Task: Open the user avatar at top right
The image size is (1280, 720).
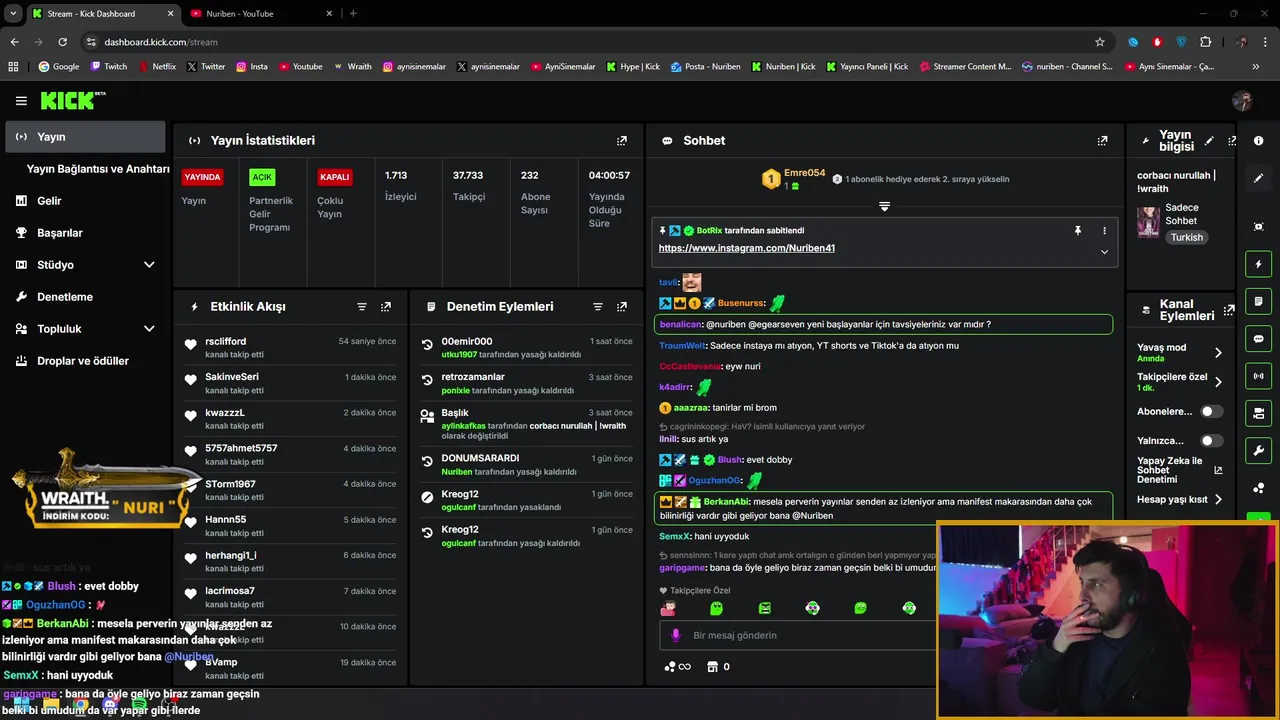Action: [1242, 101]
